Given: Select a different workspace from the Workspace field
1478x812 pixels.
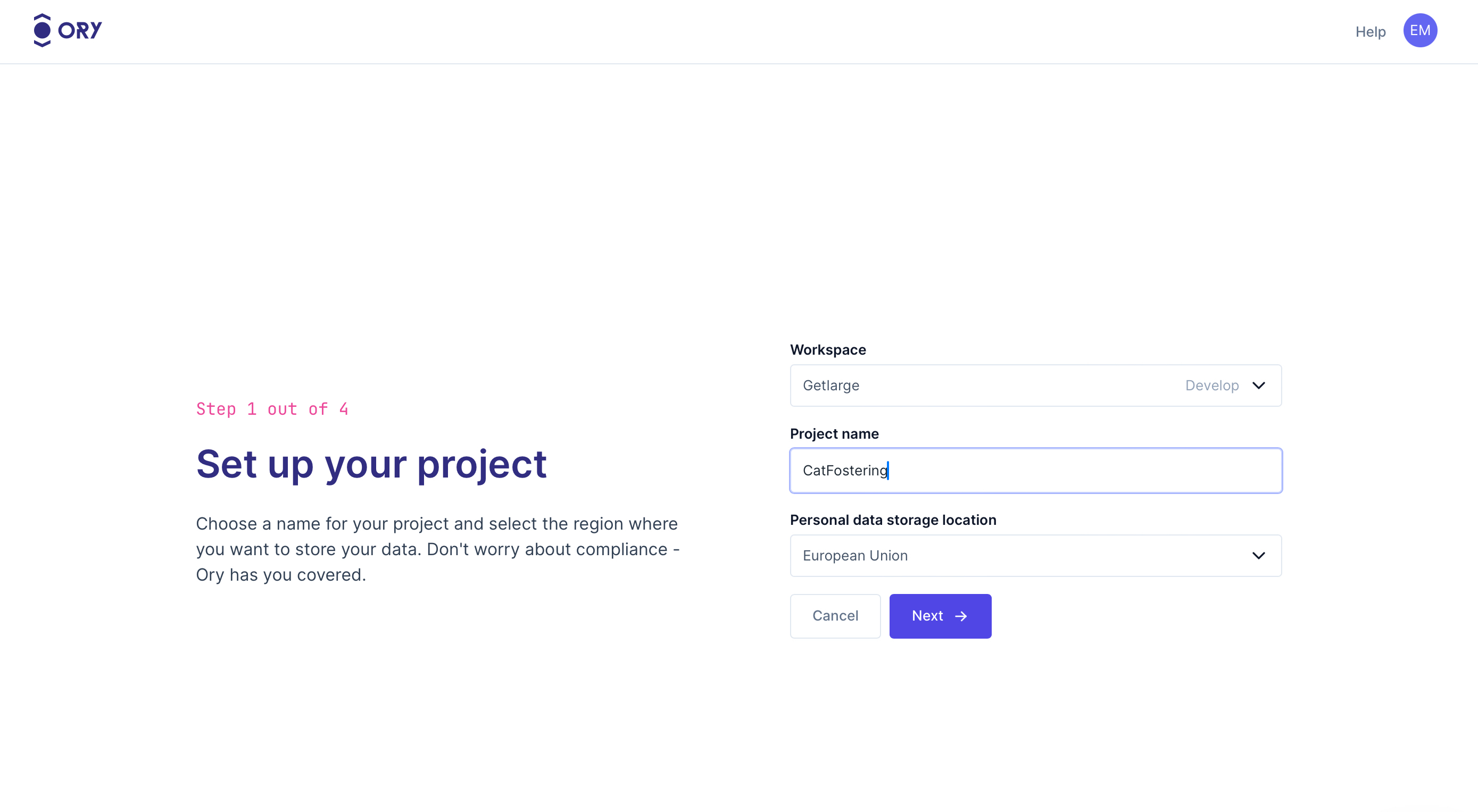Looking at the screenshot, I should (1036, 386).
